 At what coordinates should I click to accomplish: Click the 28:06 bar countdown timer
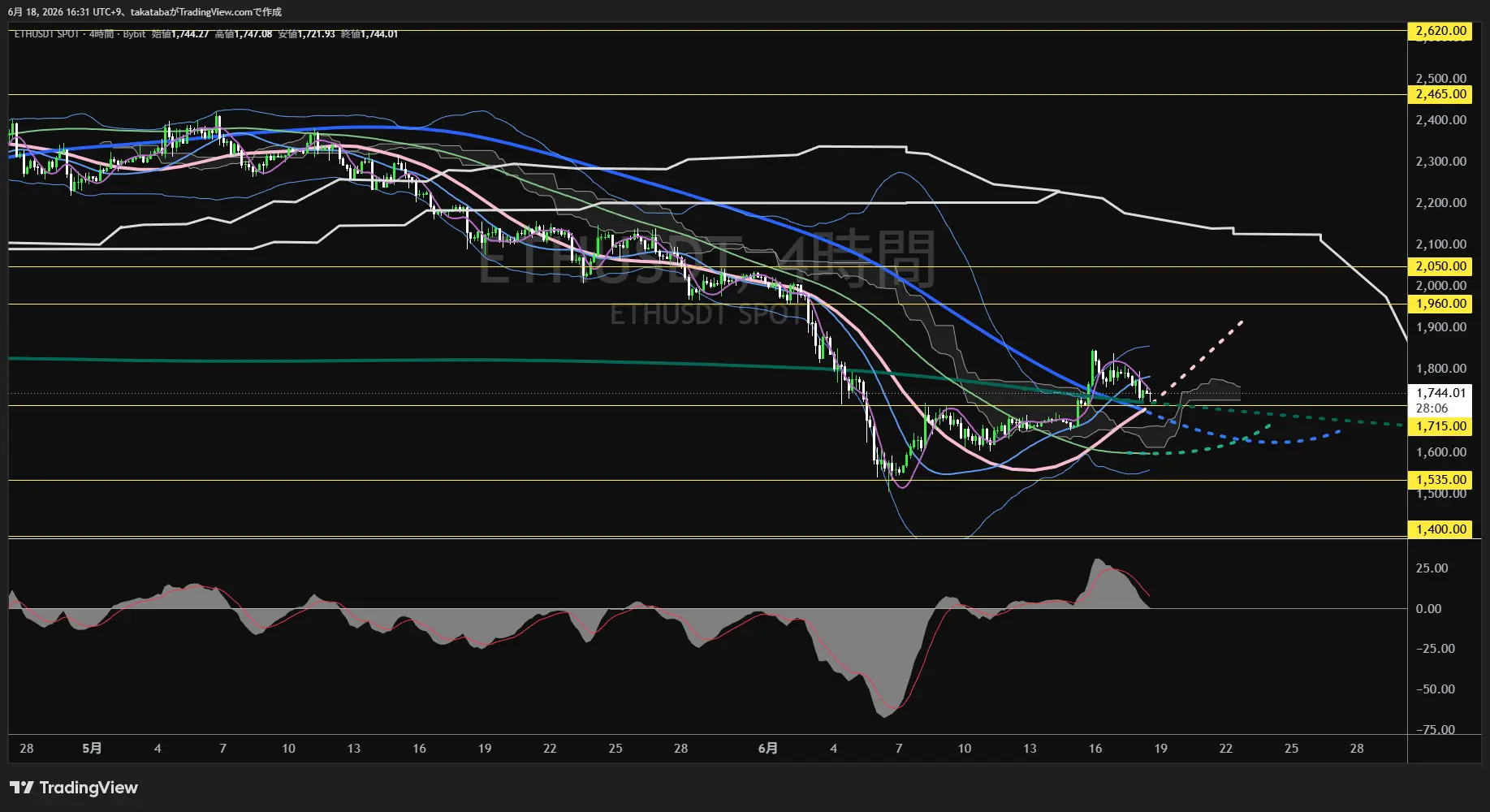(1432, 408)
